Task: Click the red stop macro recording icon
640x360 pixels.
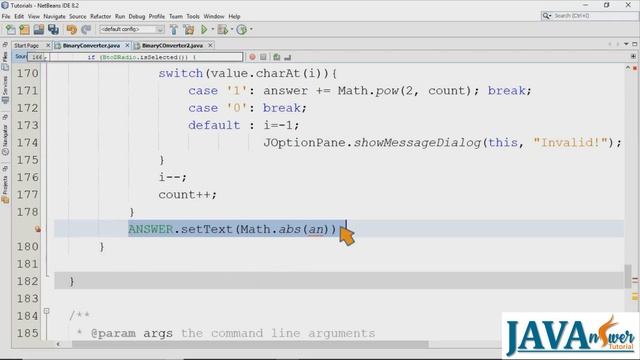Action: click(252, 57)
